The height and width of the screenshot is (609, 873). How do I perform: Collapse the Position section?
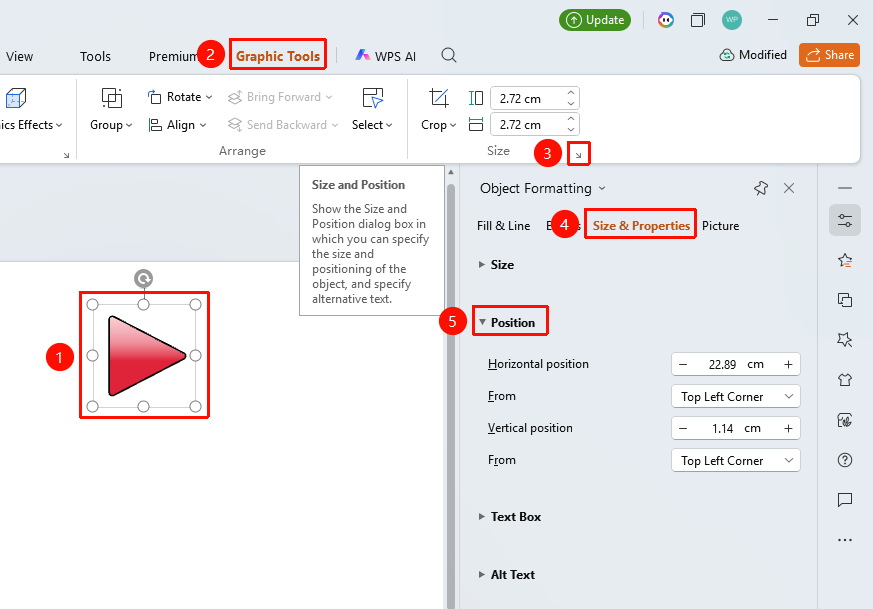[x=507, y=323]
